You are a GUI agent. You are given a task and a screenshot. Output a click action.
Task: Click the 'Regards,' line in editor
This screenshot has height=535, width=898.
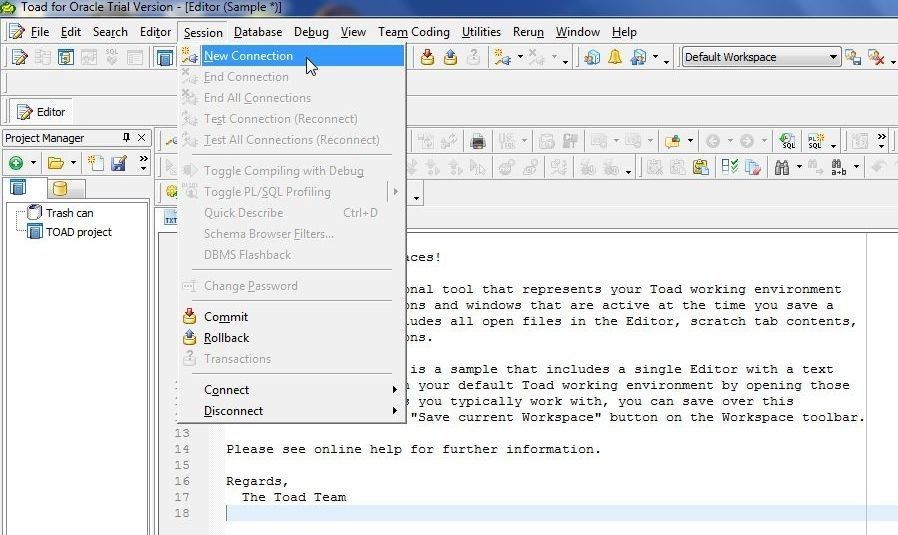pyautogui.click(x=257, y=481)
